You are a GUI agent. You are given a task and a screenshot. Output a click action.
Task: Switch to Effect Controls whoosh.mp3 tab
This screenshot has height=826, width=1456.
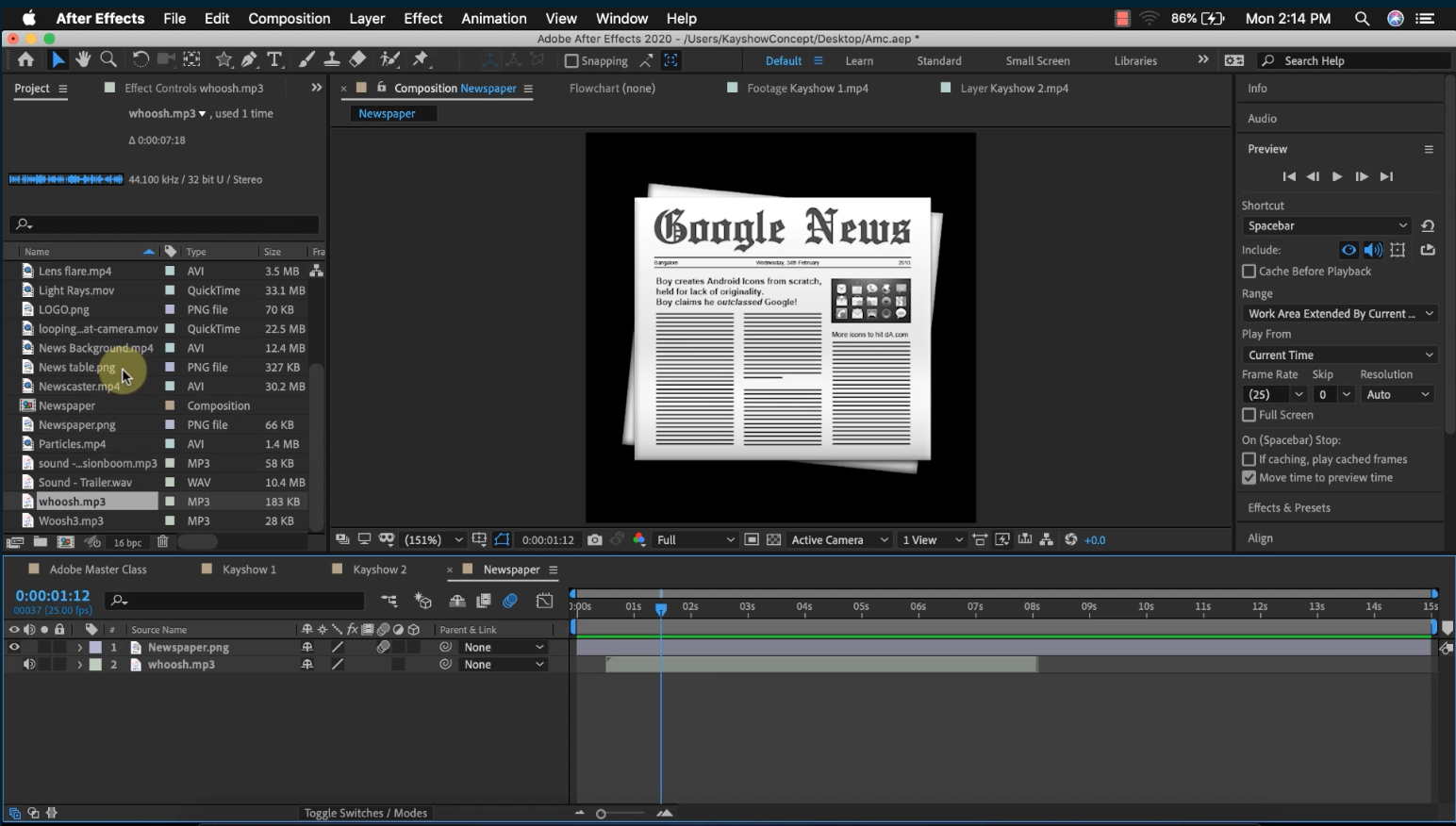tap(193, 88)
